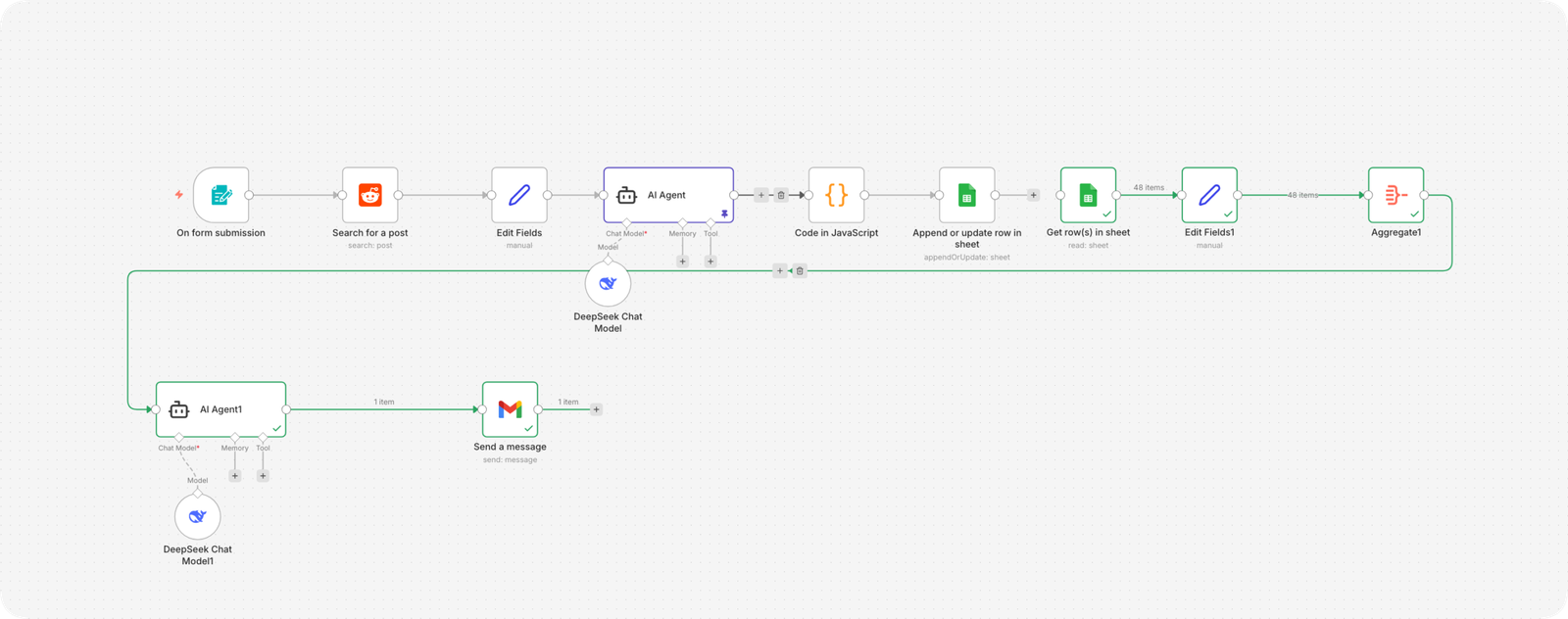
Task: Click the pin icon on AI Agent
Action: (724, 214)
